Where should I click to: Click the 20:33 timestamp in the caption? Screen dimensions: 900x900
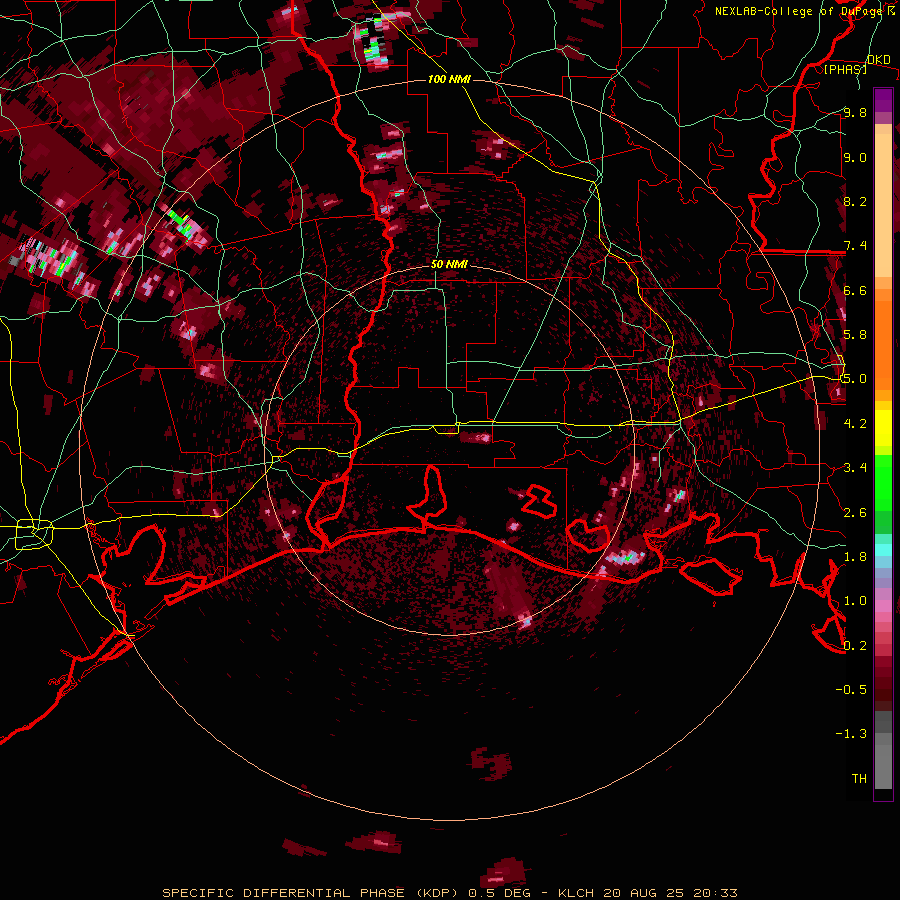718,893
